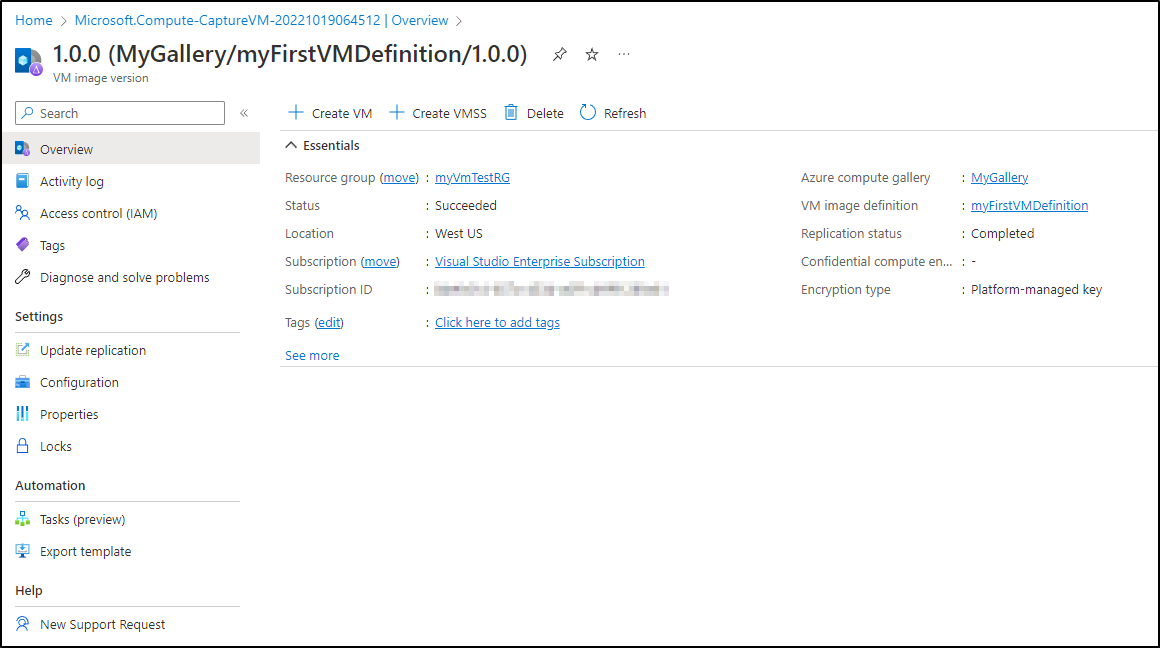Viewport: 1160px width, 648px height.
Task: Open Visual Studio Enterprise Subscription link
Action: coord(540,262)
